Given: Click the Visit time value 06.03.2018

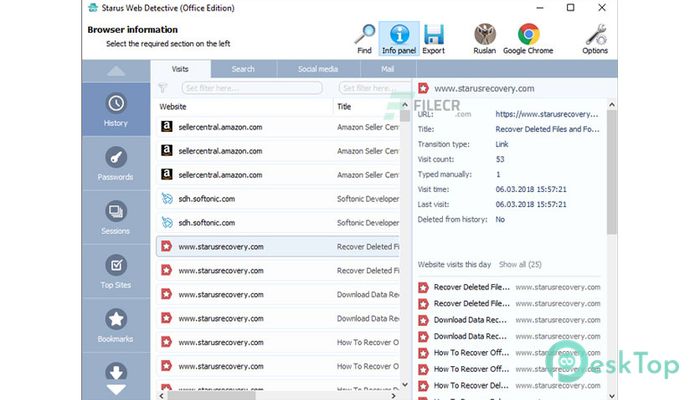Looking at the screenshot, I should [531, 190].
